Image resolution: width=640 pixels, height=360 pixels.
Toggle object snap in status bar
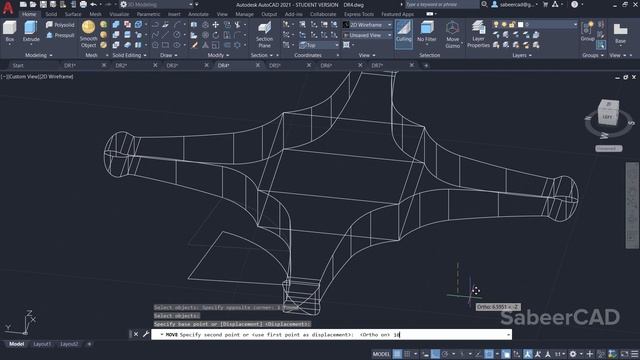pyautogui.click(x=489, y=354)
